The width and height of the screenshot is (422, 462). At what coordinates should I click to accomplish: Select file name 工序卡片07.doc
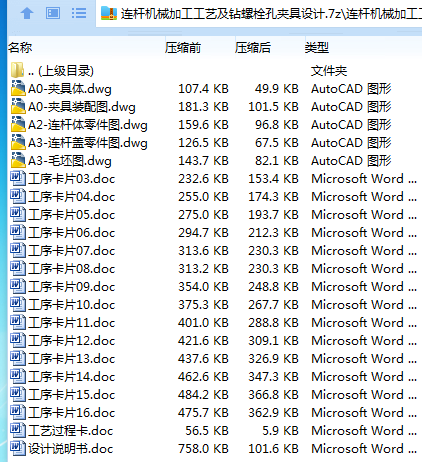coord(72,251)
